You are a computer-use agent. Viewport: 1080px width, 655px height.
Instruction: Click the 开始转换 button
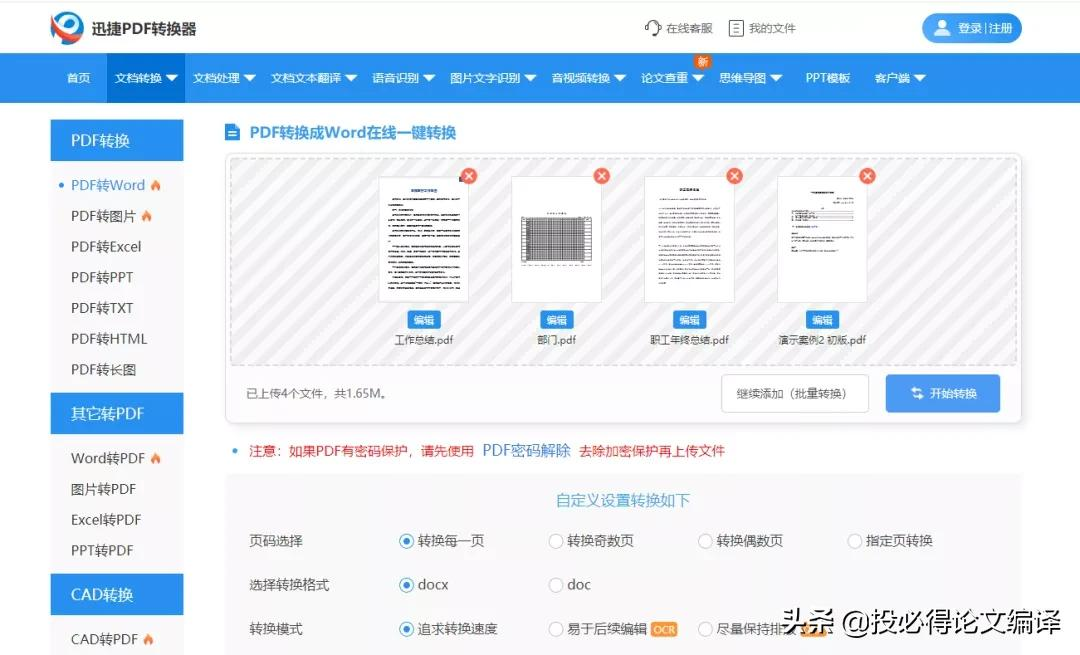click(941, 393)
